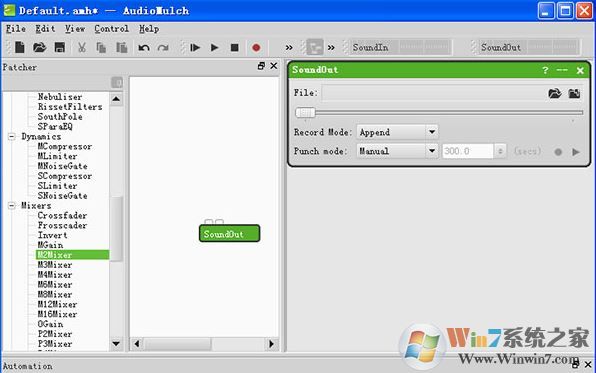Undock the Patcher panel
The height and width of the screenshot is (373, 596).
click(261, 66)
